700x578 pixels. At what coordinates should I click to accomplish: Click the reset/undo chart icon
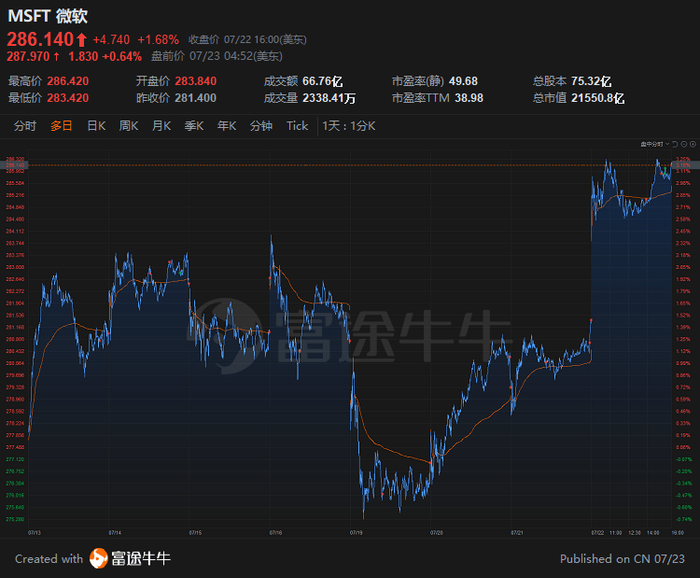click(x=675, y=144)
